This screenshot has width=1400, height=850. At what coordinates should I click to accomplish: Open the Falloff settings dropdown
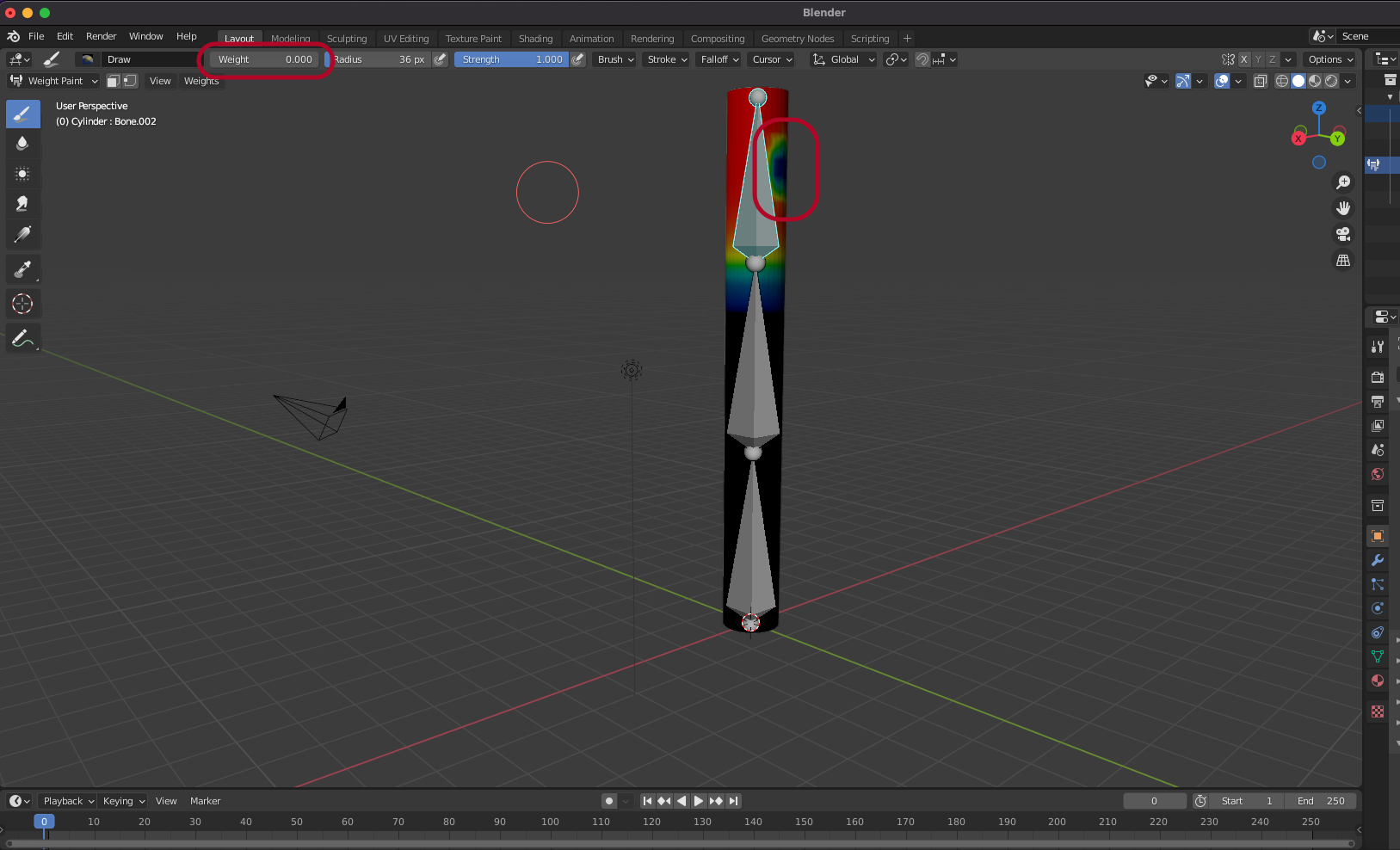click(719, 59)
